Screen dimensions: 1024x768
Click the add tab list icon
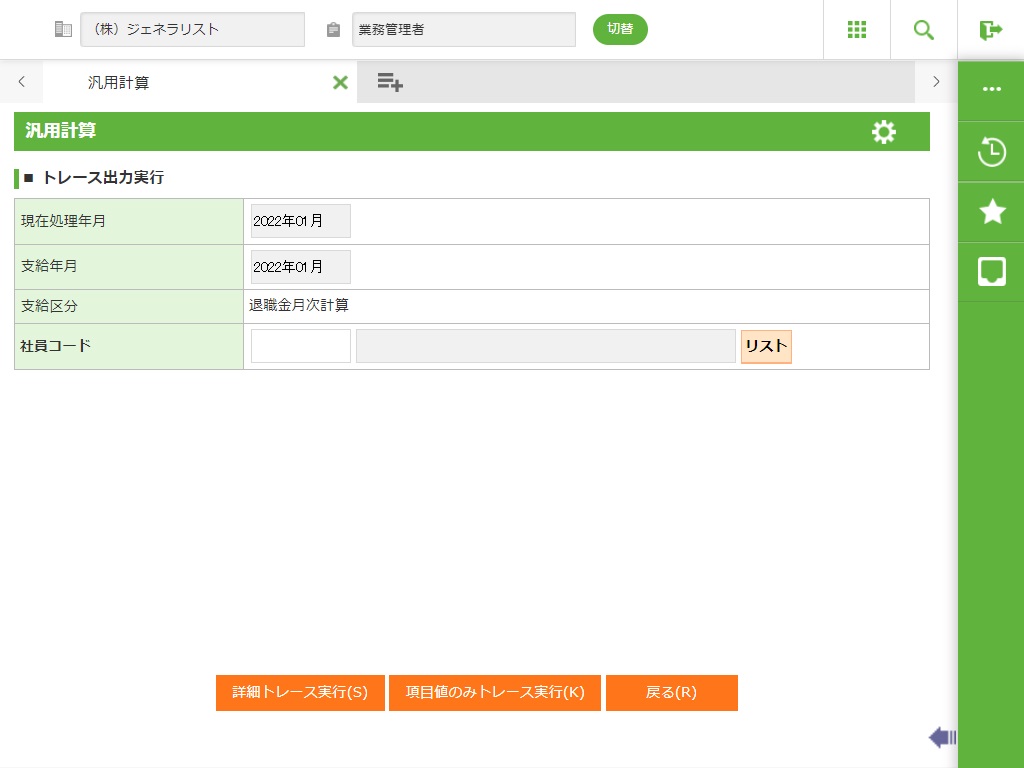pos(390,82)
